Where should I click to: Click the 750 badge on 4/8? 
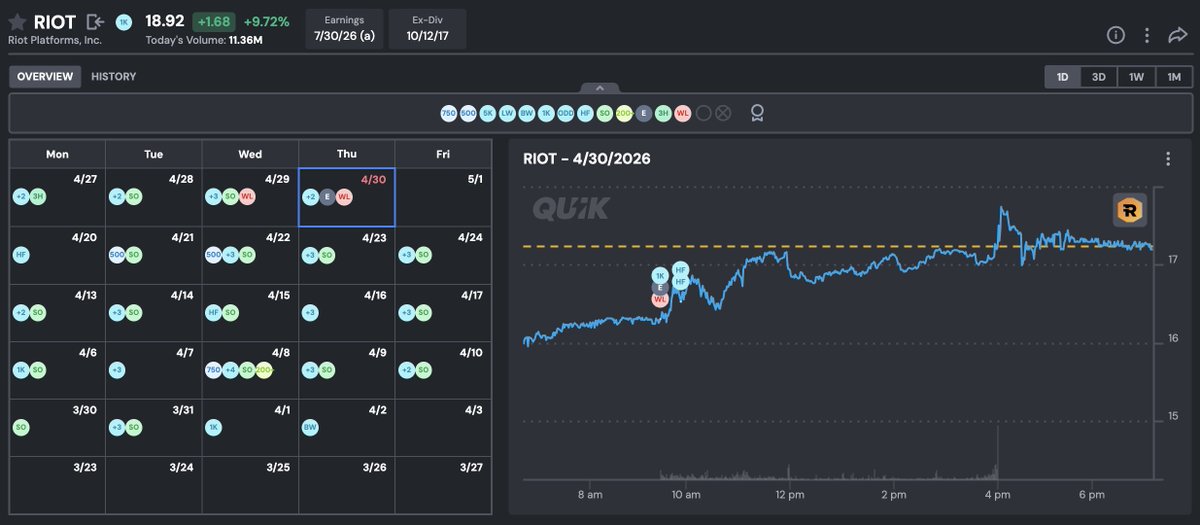click(x=213, y=371)
